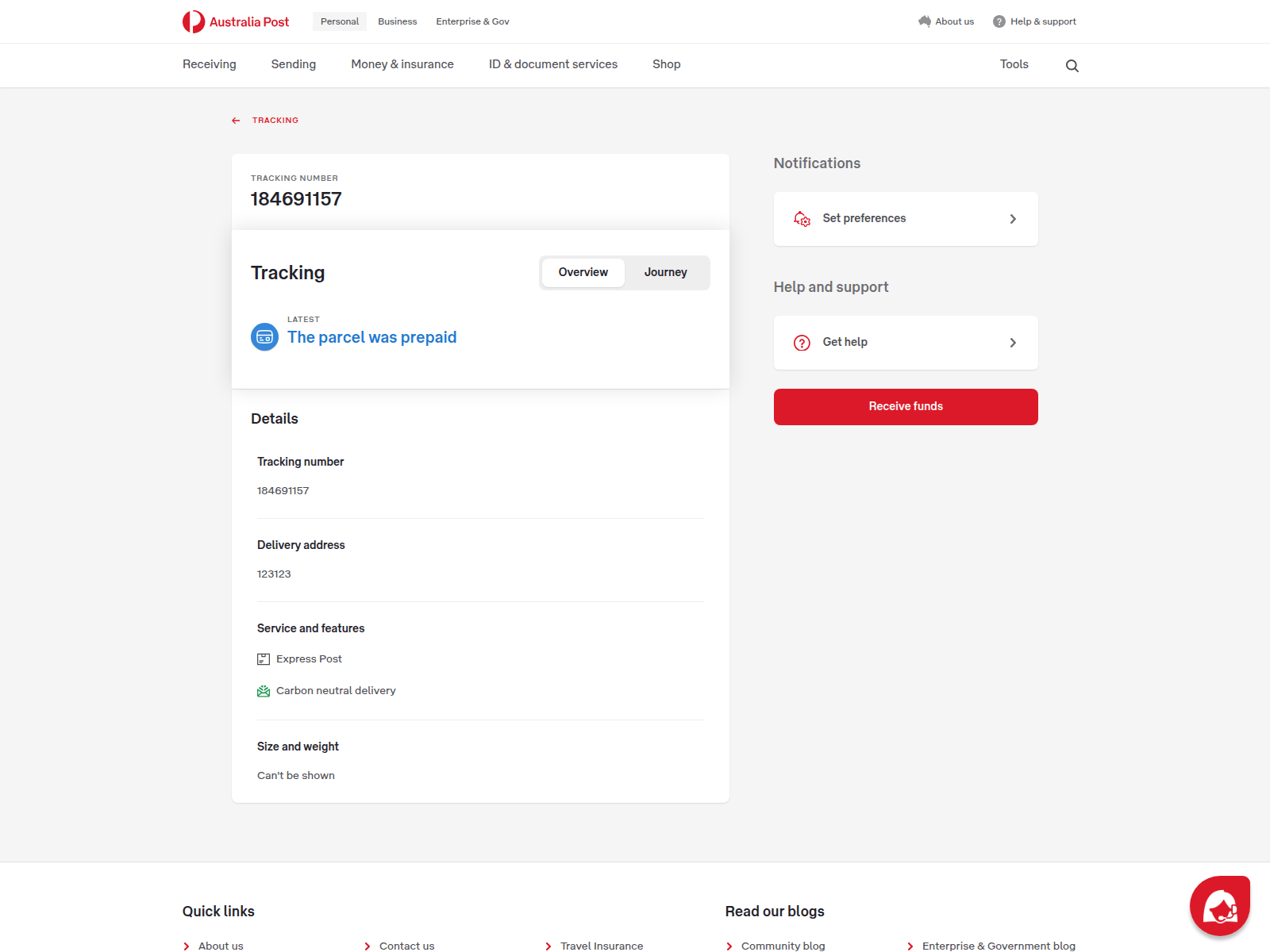This screenshot has height=952, width=1270.
Task: Open the search magnifier icon
Action: click(1072, 66)
